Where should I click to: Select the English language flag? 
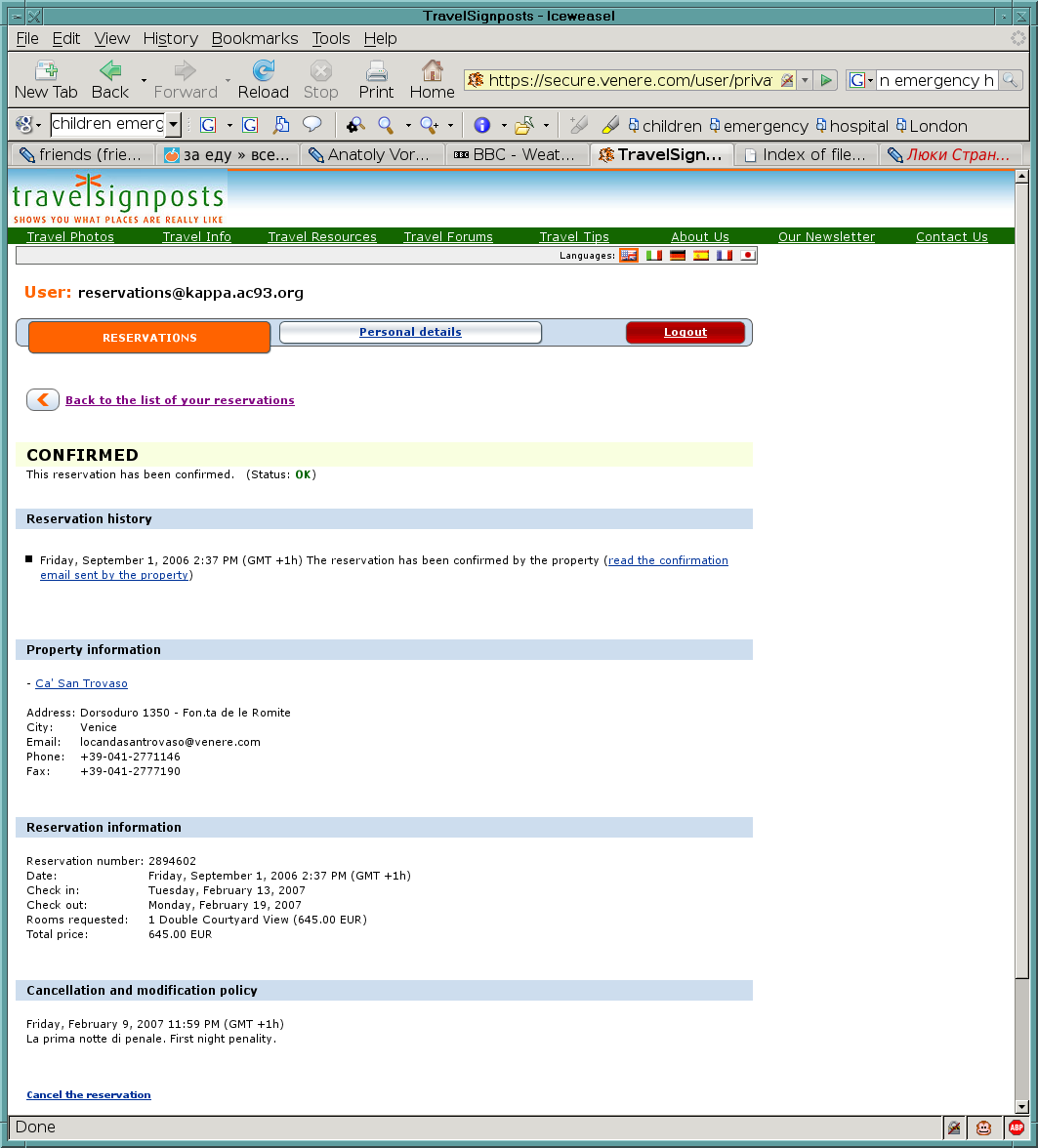click(629, 256)
